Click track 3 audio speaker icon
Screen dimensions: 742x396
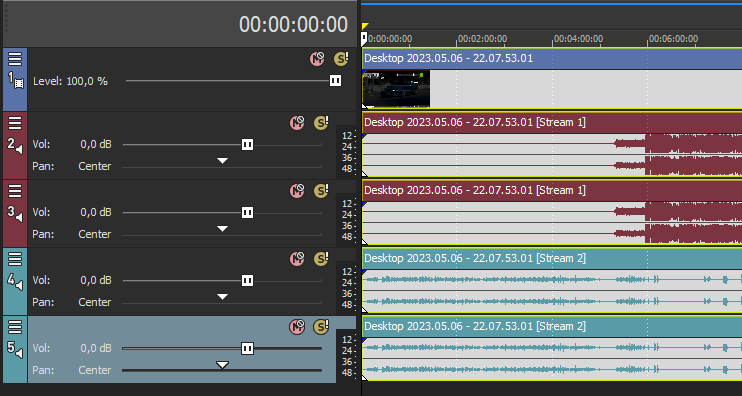19,218
